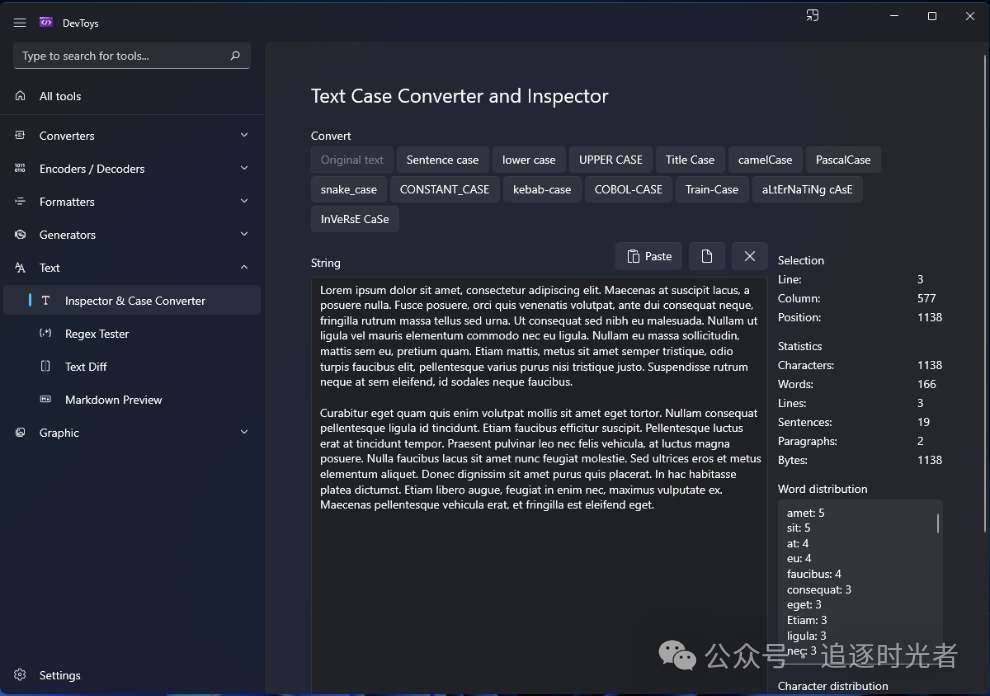Apply aLtErNaTiNg cAsE conversion
Screen dimensions: 990x696
tap(807, 189)
